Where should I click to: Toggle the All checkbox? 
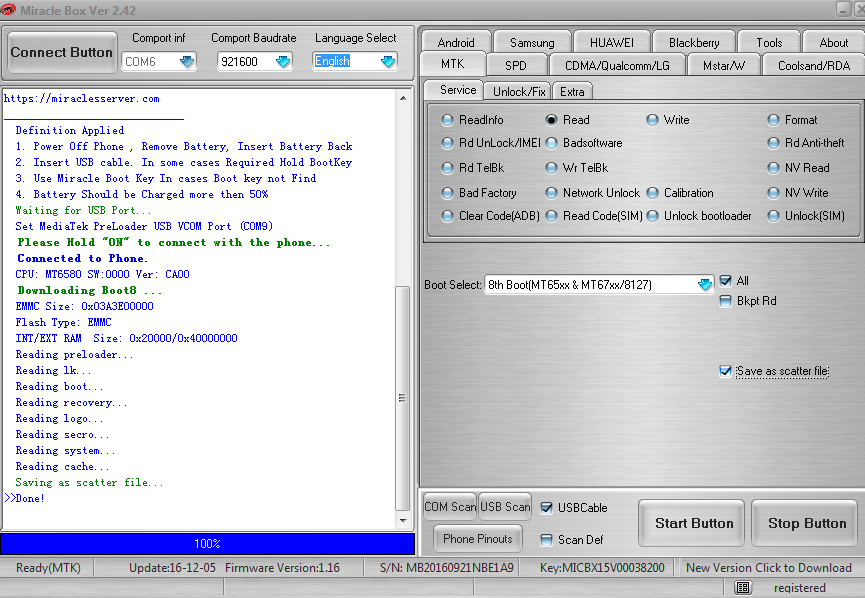click(726, 281)
